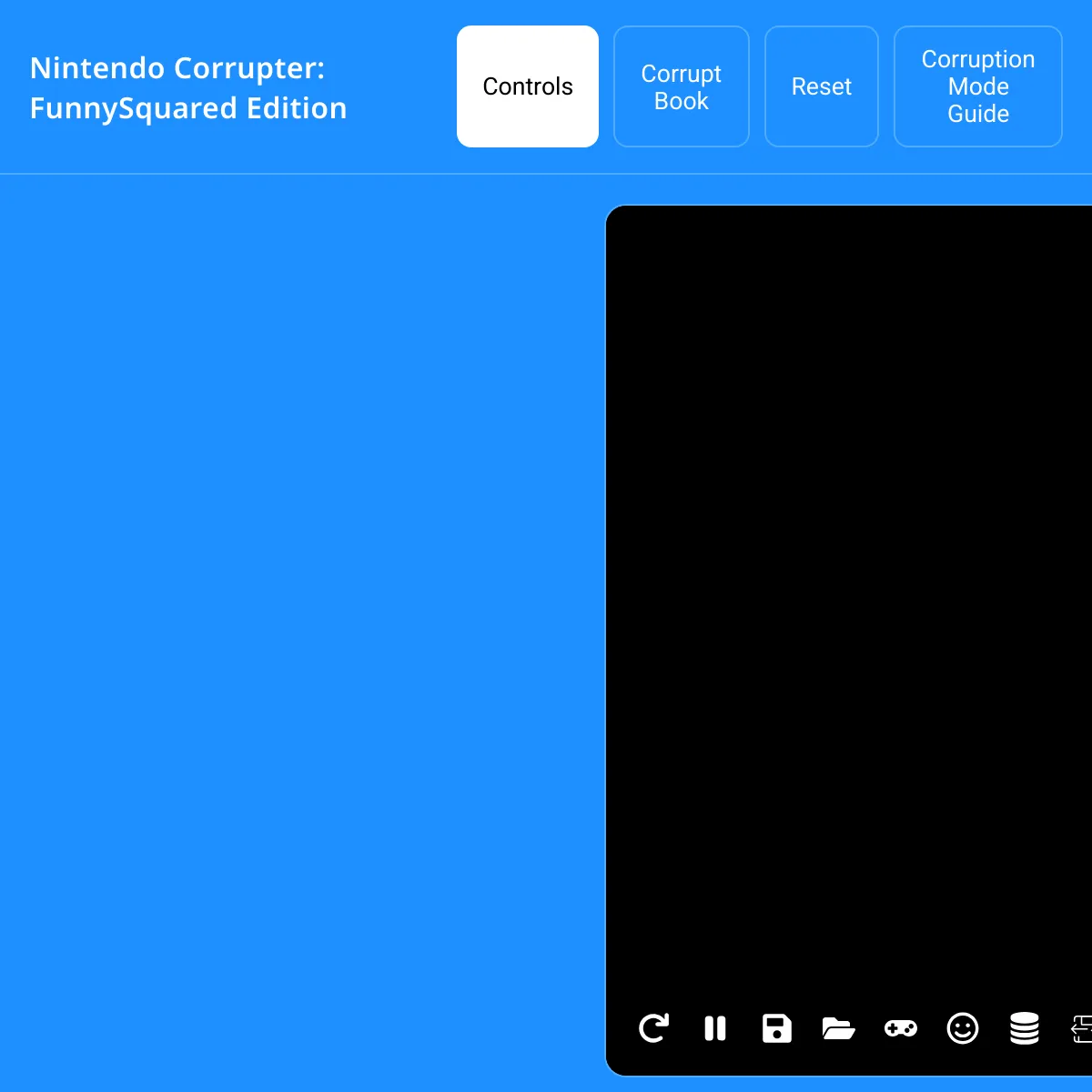
Task: Click the word Book in Corrupt Book
Action: click(681, 101)
